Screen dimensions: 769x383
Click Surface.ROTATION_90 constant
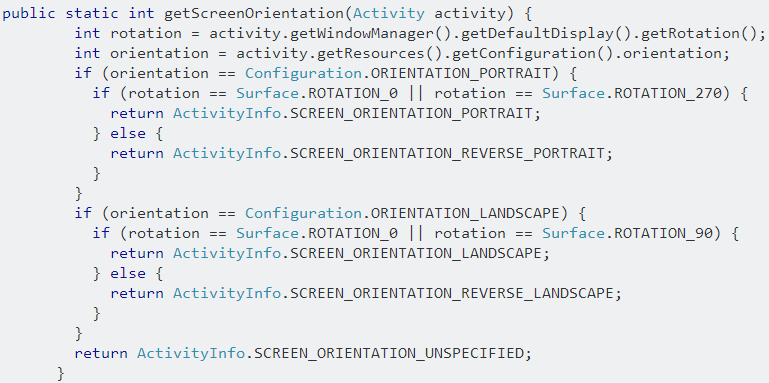tap(628, 233)
